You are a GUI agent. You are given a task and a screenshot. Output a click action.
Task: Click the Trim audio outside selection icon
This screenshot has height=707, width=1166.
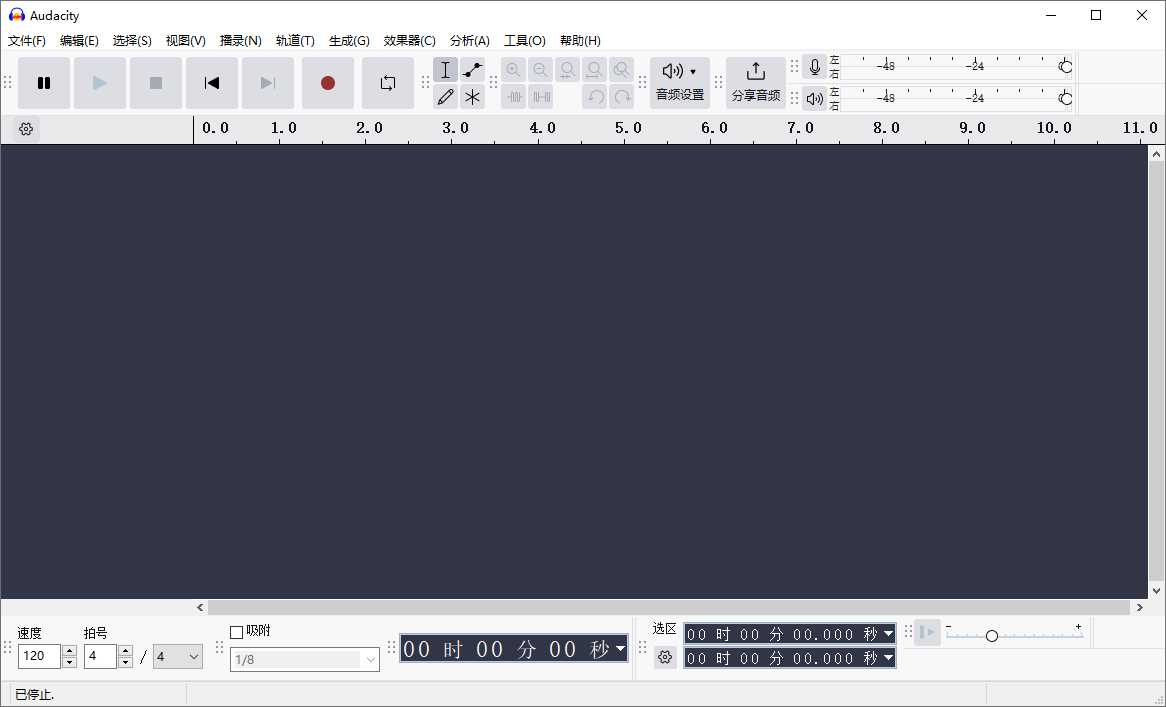pyautogui.click(x=513, y=97)
